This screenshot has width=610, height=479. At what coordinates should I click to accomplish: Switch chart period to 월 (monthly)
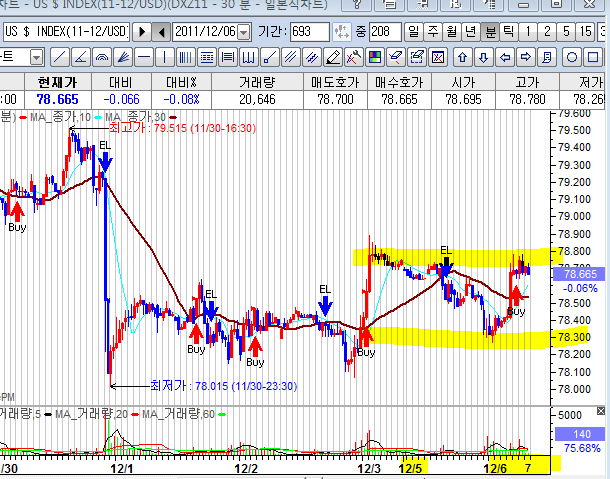(x=452, y=31)
